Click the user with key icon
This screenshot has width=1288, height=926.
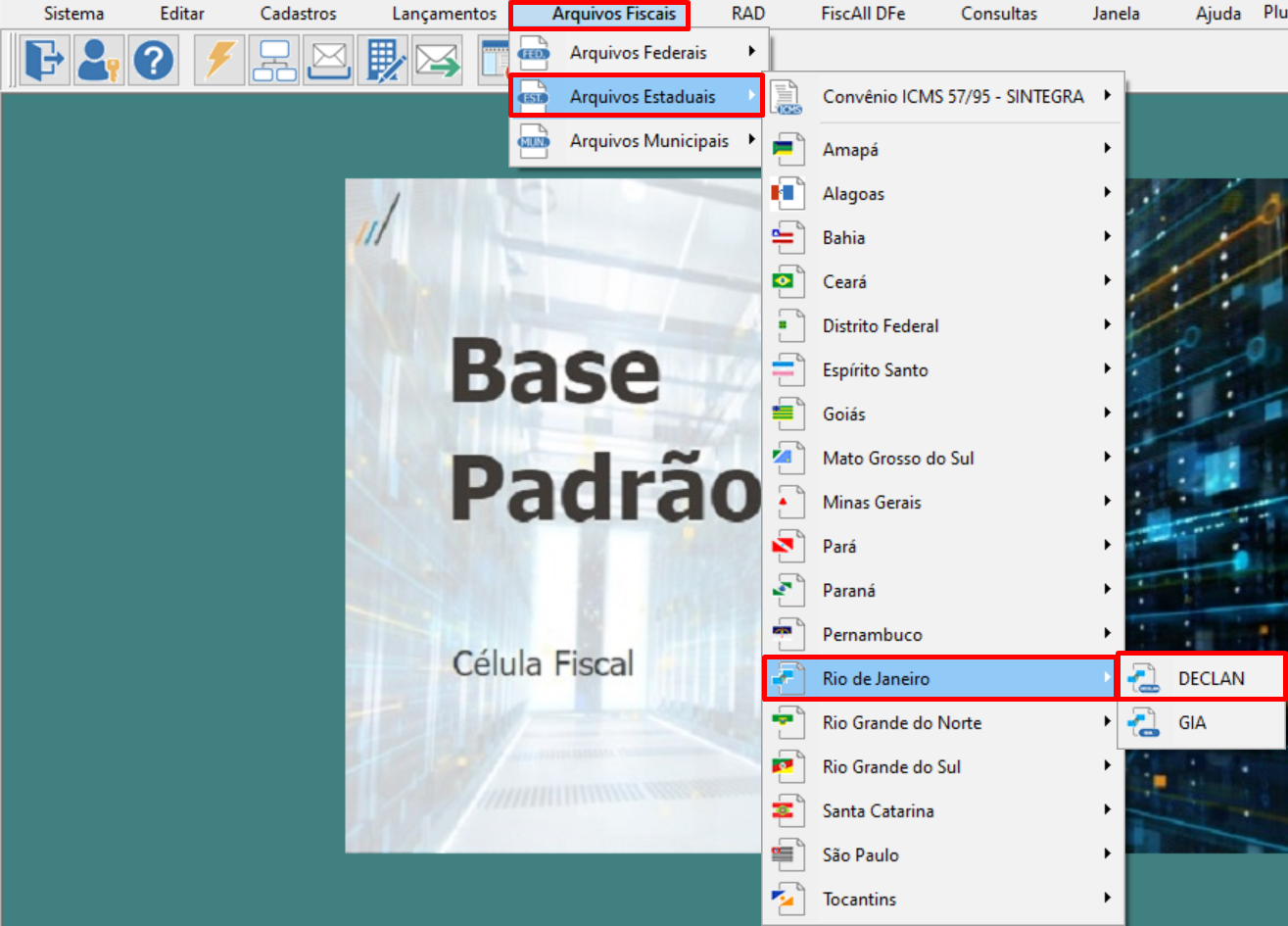click(x=99, y=61)
